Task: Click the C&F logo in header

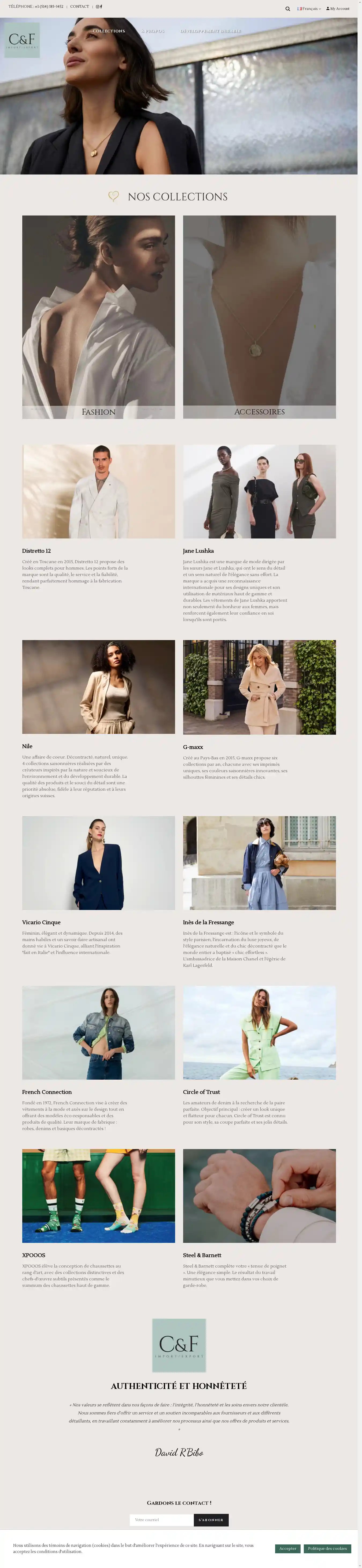Action: click(x=23, y=40)
